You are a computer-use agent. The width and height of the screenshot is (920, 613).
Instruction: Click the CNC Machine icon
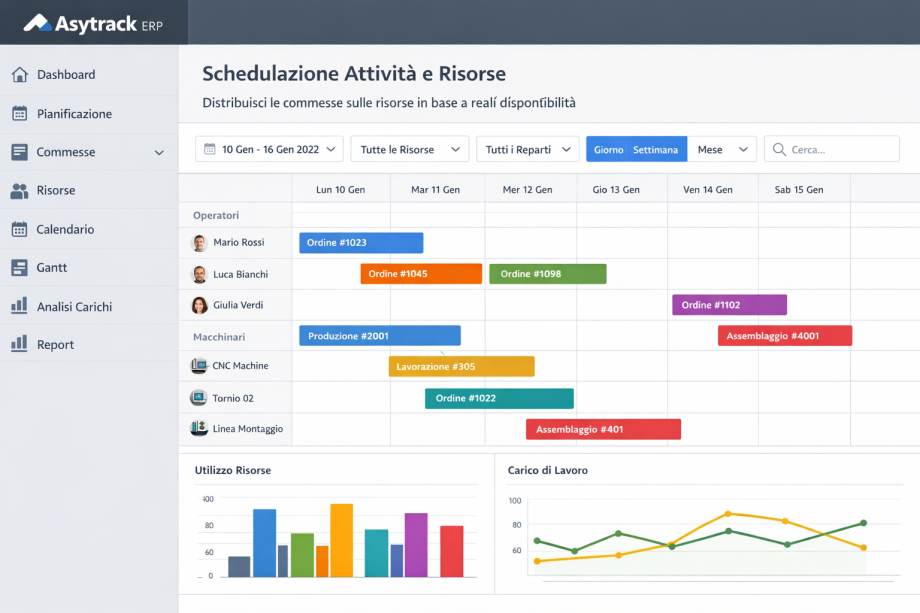coord(199,366)
